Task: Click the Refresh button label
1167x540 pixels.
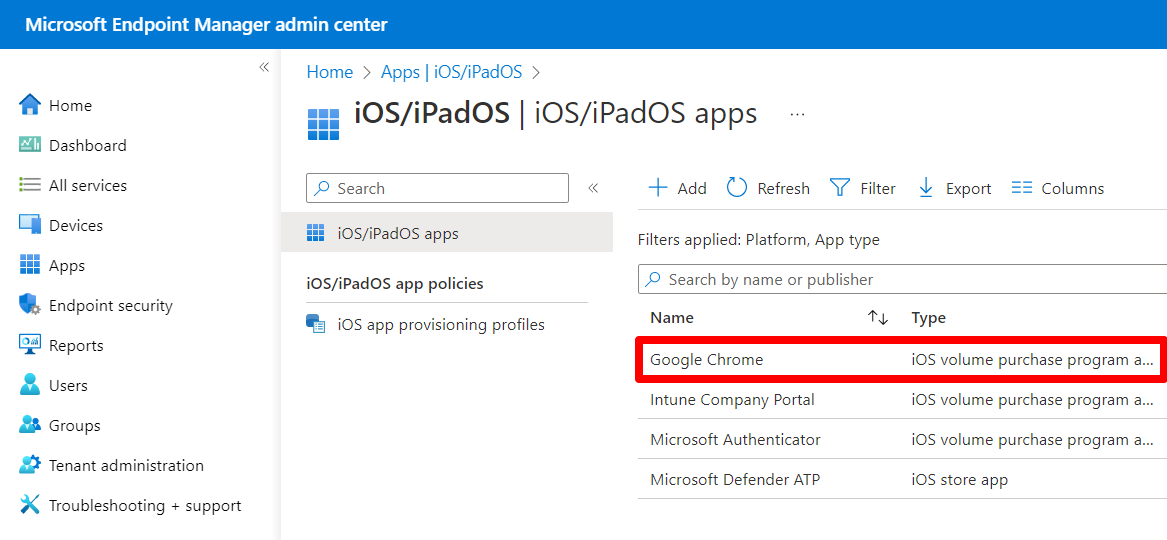Action: [x=784, y=189]
